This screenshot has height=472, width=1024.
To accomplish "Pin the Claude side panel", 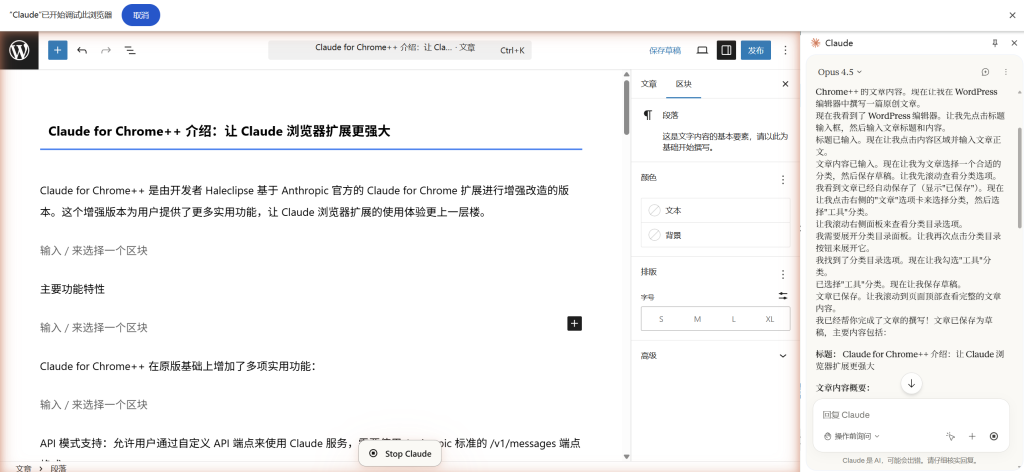I will [995, 43].
